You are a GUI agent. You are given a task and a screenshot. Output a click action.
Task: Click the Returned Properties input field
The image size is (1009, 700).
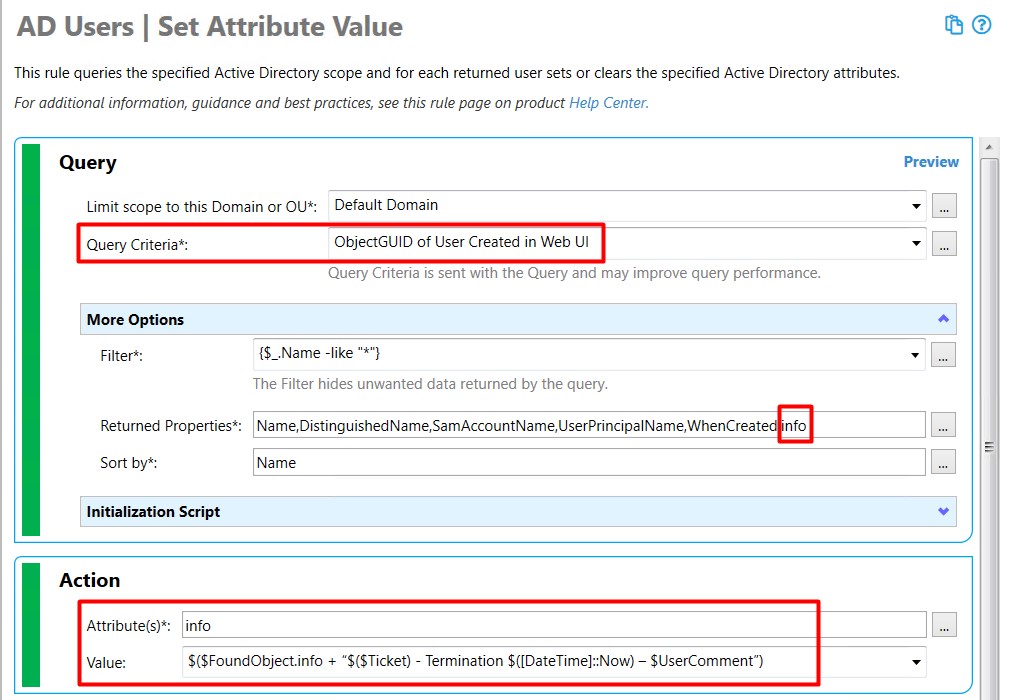589,425
